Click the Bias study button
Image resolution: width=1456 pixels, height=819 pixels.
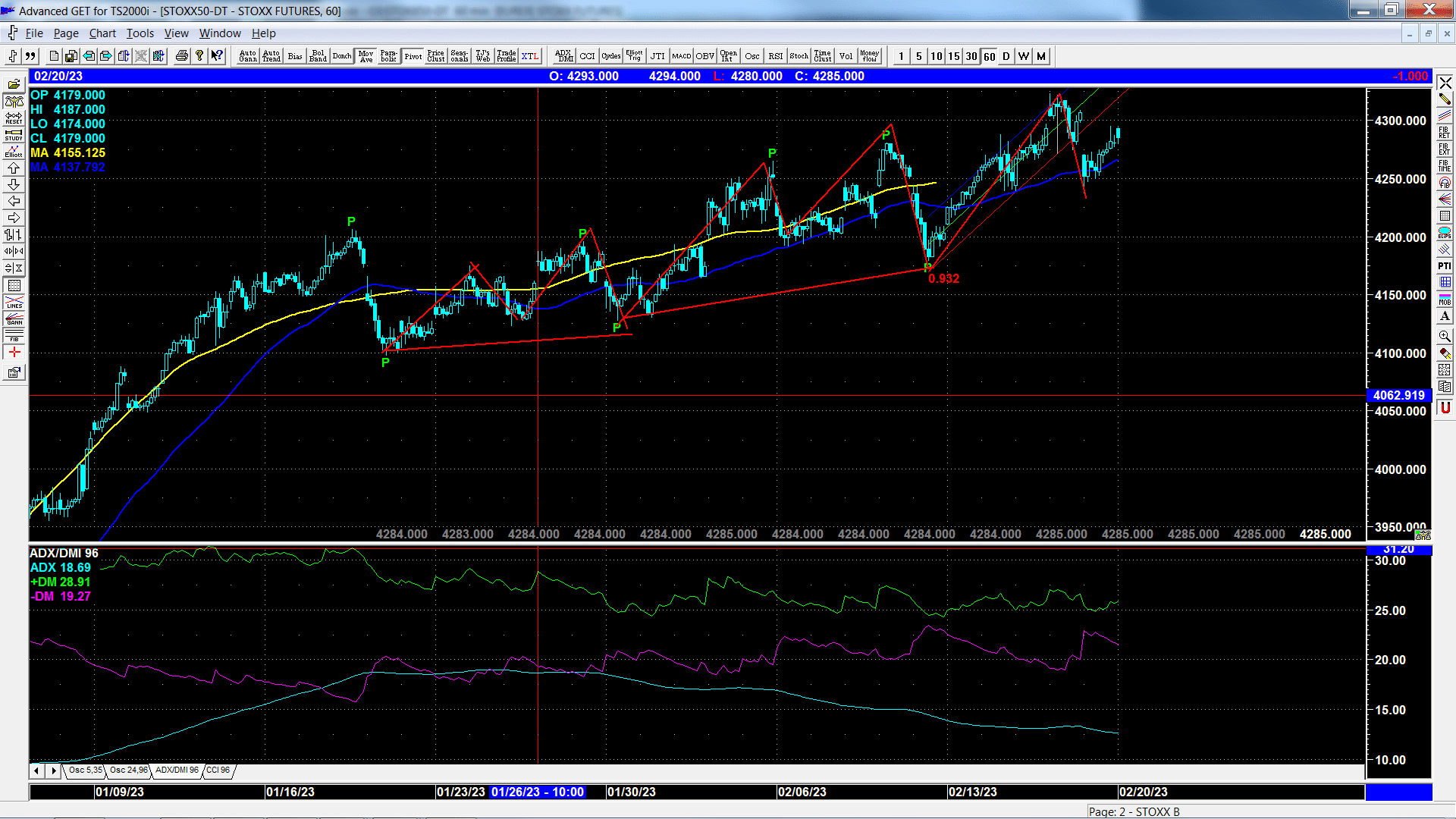coord(295,56)
